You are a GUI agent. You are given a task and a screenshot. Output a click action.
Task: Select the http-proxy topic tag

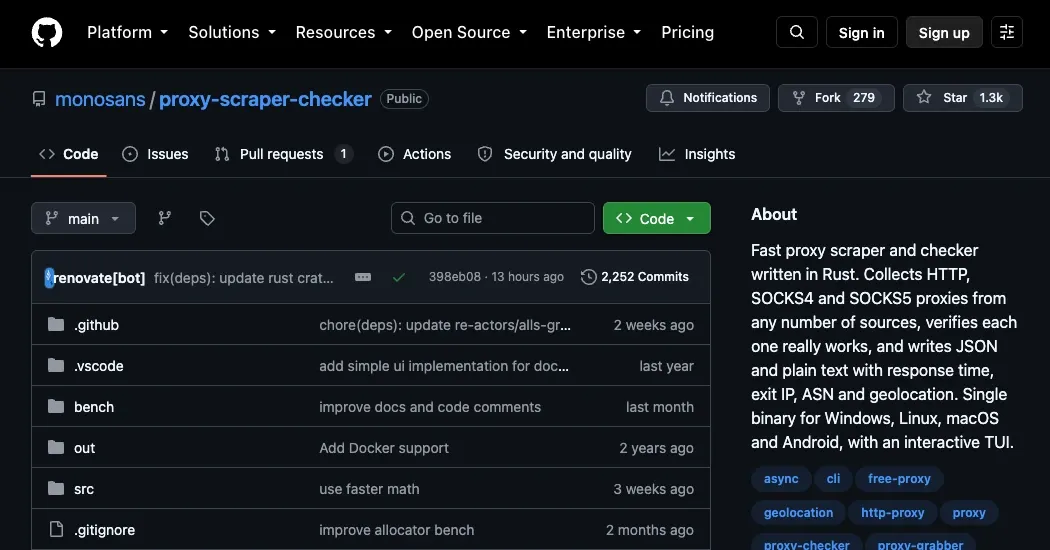[x=893, y=513]
